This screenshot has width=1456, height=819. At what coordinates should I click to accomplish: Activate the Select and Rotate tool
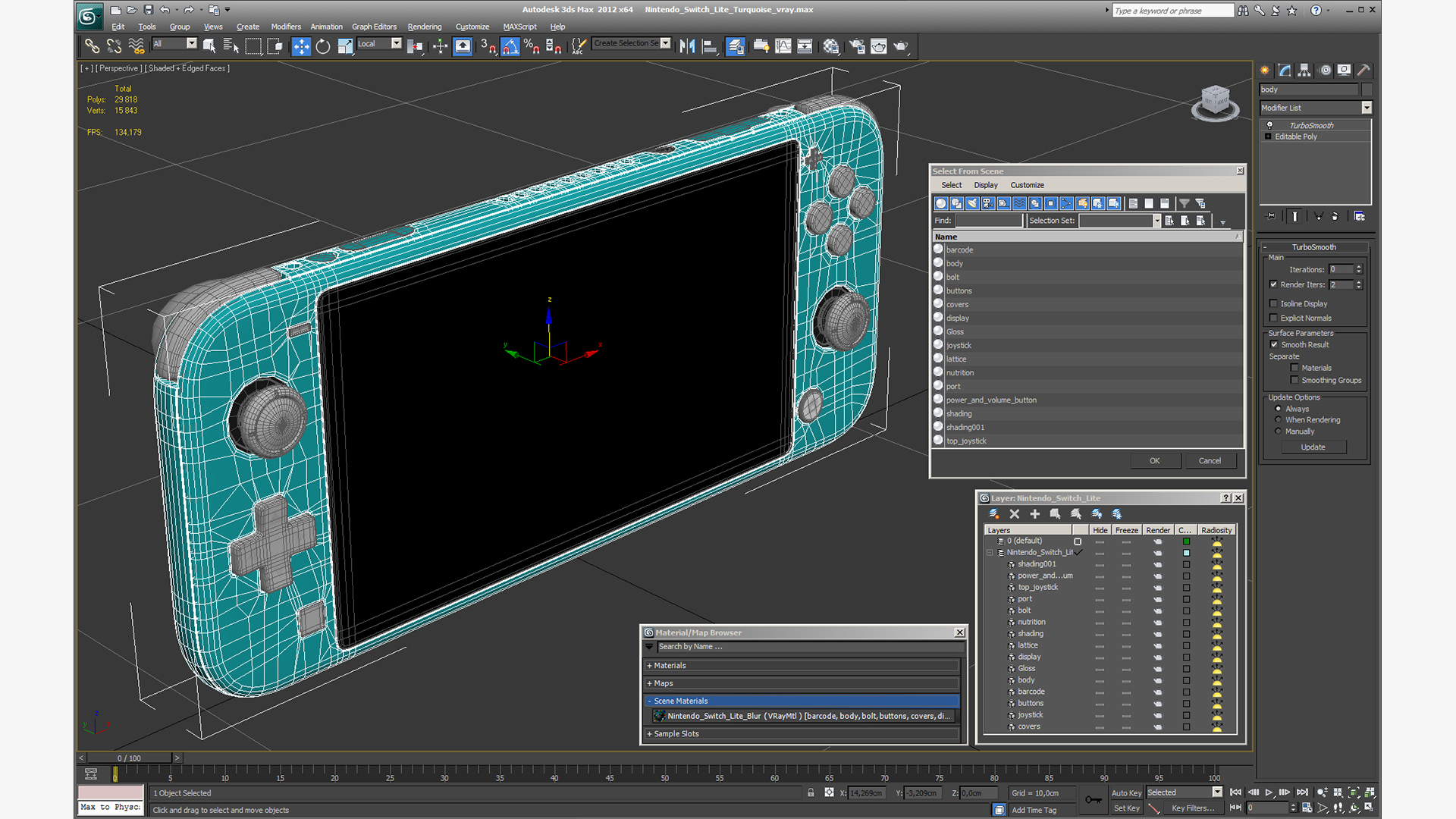(323, 46)
